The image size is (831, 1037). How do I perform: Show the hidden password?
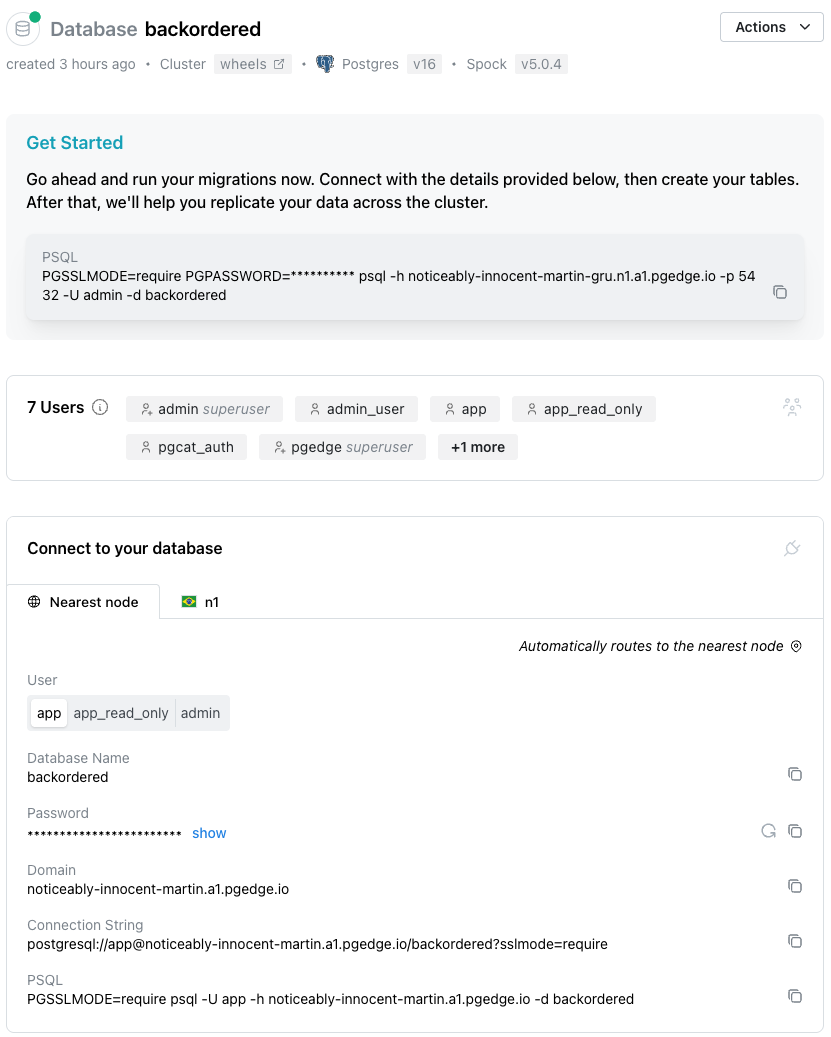click(x=208, y=832)
